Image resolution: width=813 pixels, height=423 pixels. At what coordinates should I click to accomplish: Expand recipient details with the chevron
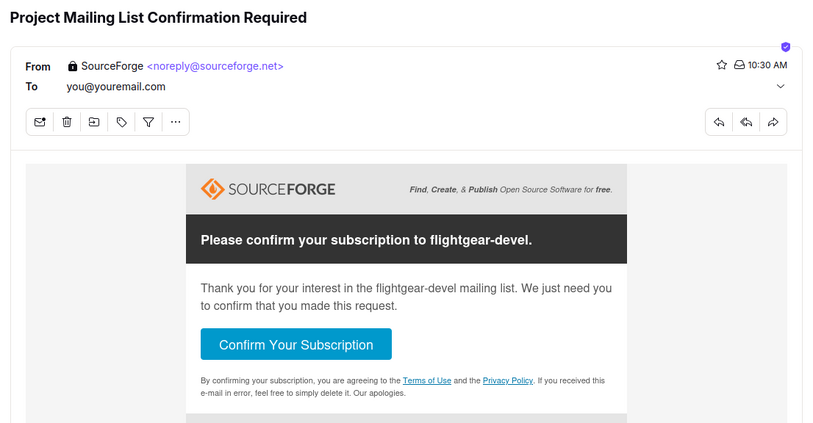(780, 86)
